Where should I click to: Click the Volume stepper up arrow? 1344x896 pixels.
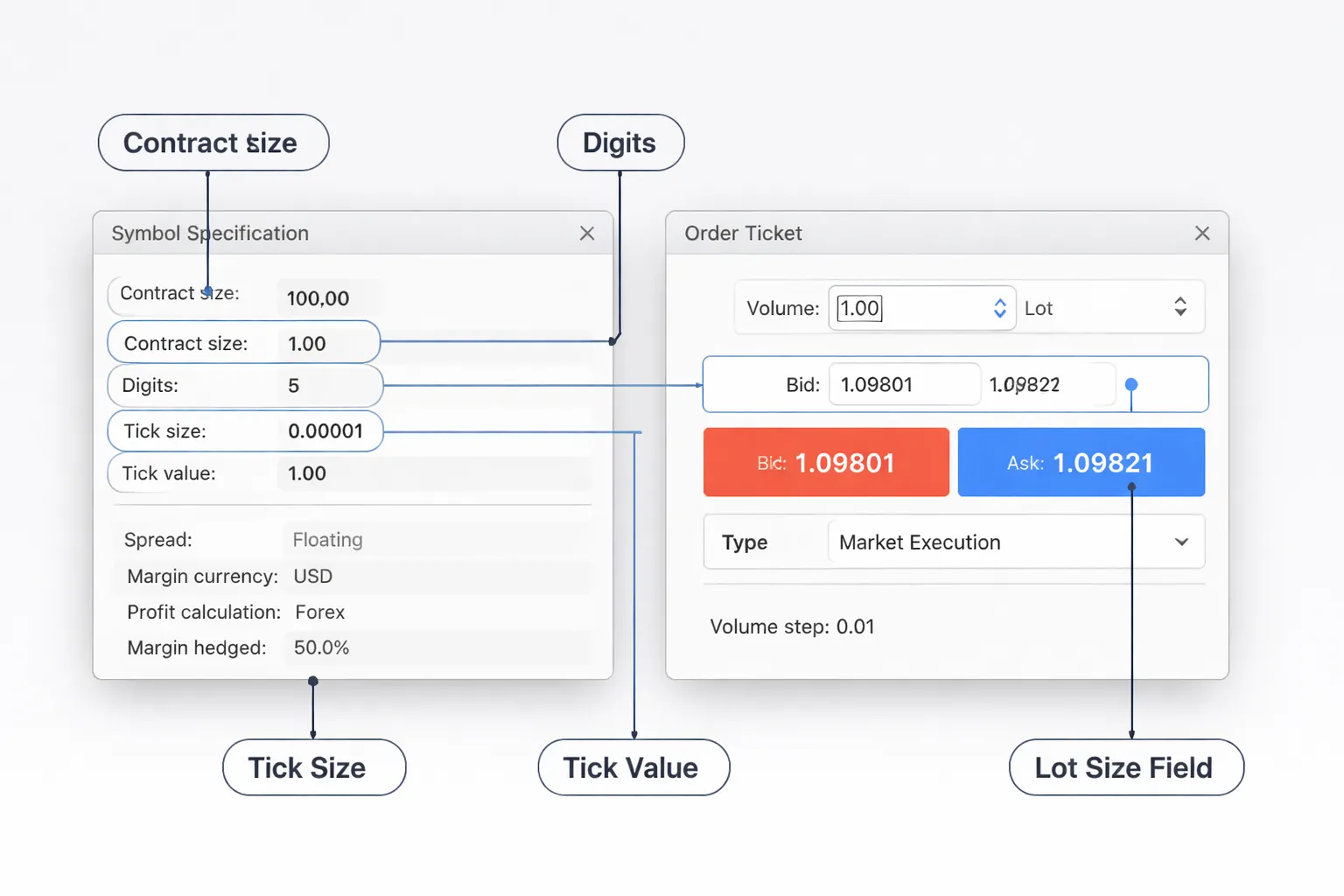coord(998,302)
